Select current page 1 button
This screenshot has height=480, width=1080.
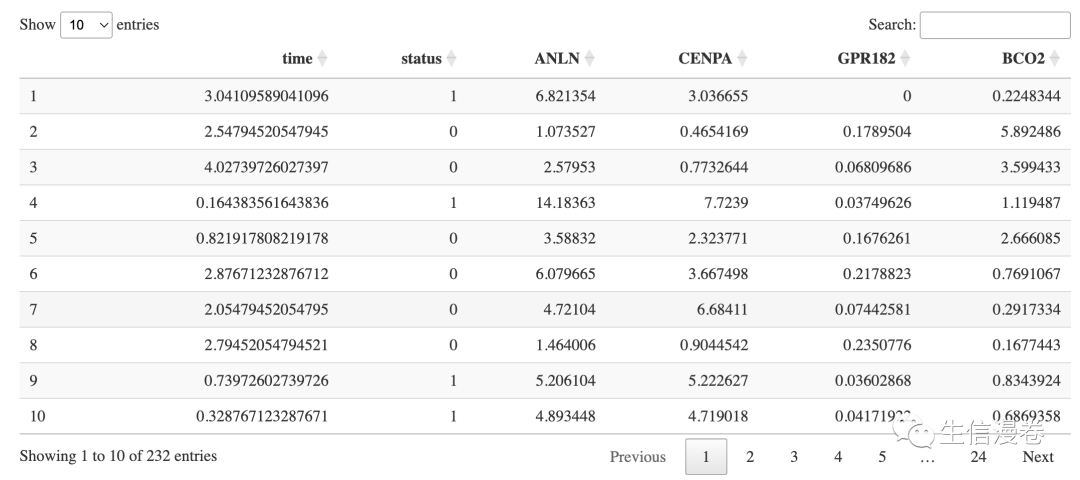(706, 457)
